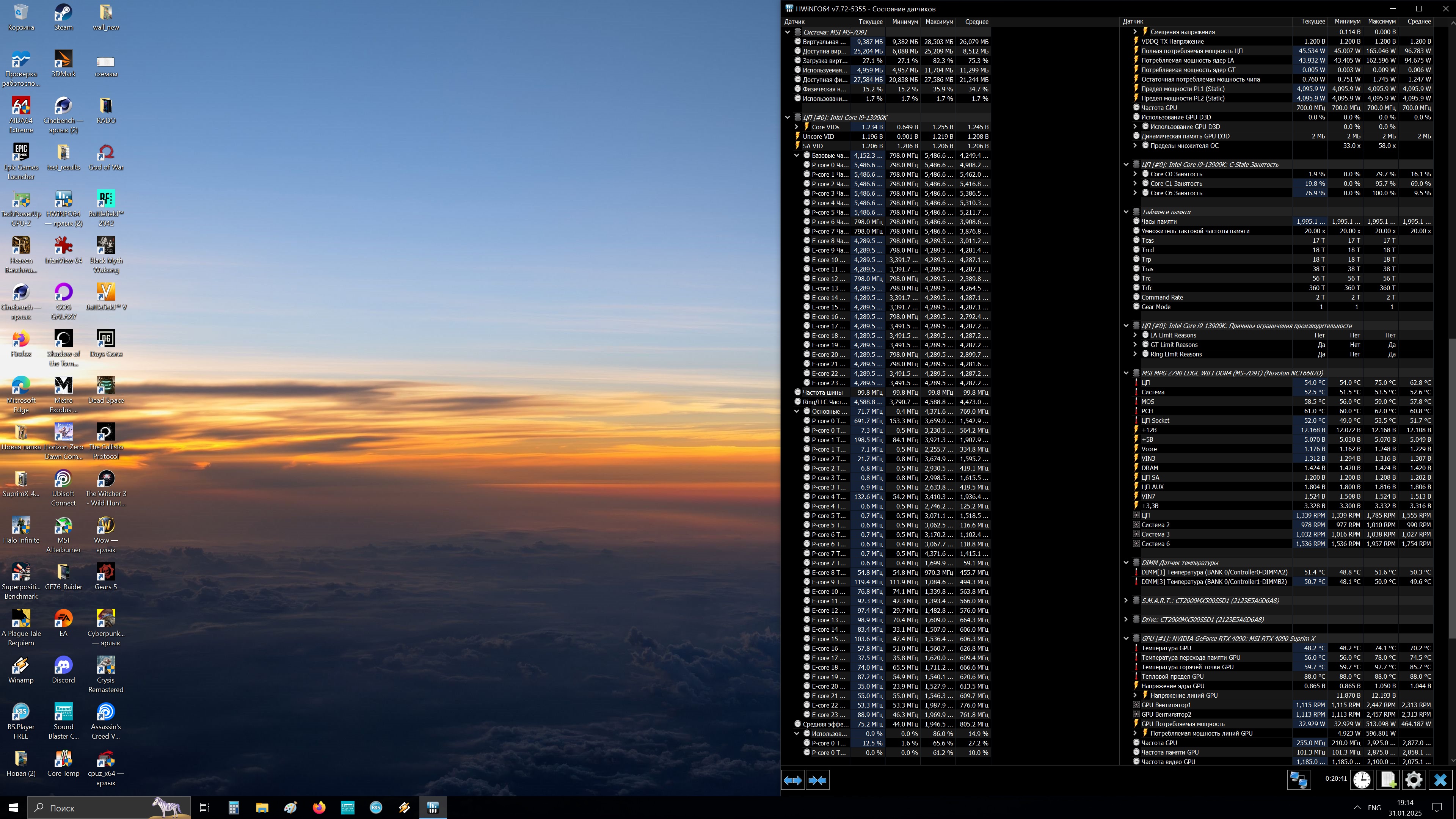Open Firefox from the taskbar
Image resolution: width=1456 pixels, height=819 pixels.
(x=319, y=808)
